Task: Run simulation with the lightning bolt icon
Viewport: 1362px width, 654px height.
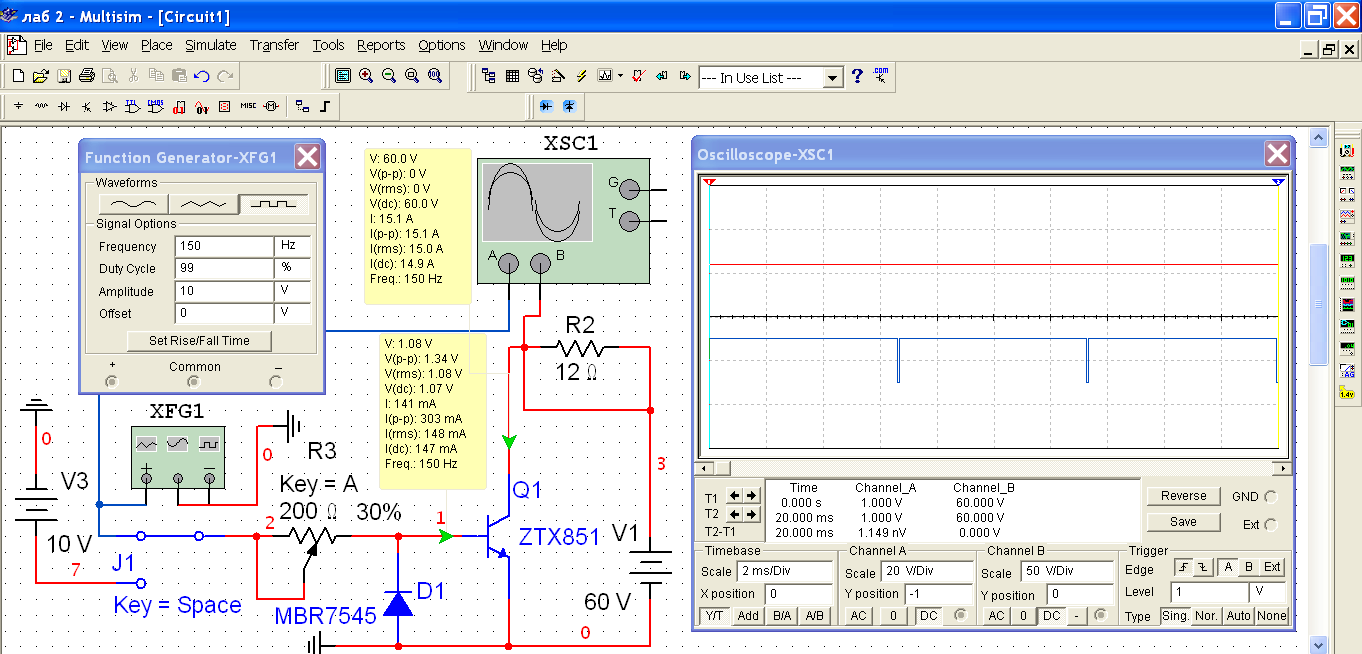Action: point(581,76)
